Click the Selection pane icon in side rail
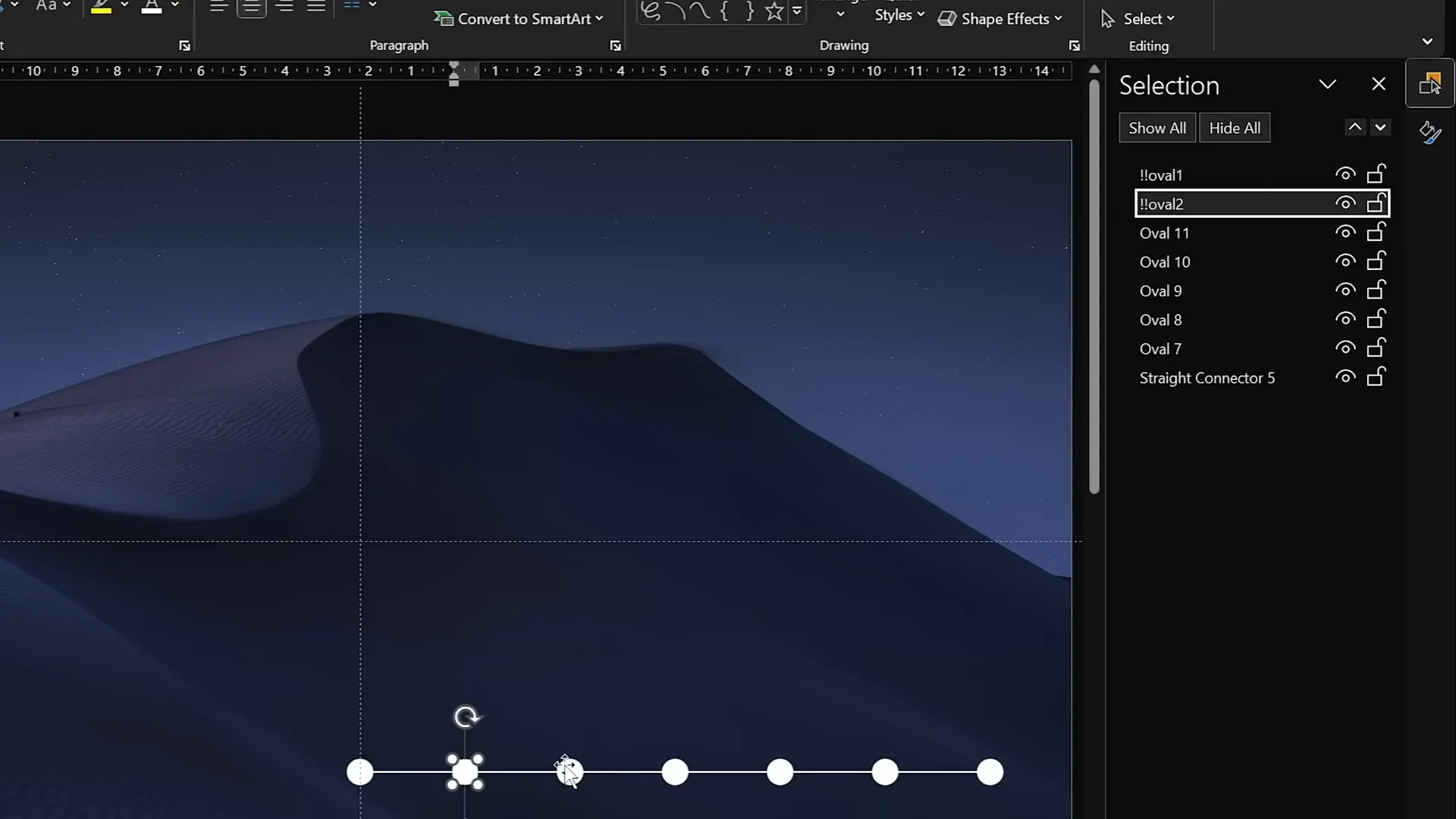This screenshot has width=1456, height=819. click(x=1430, y=83)
